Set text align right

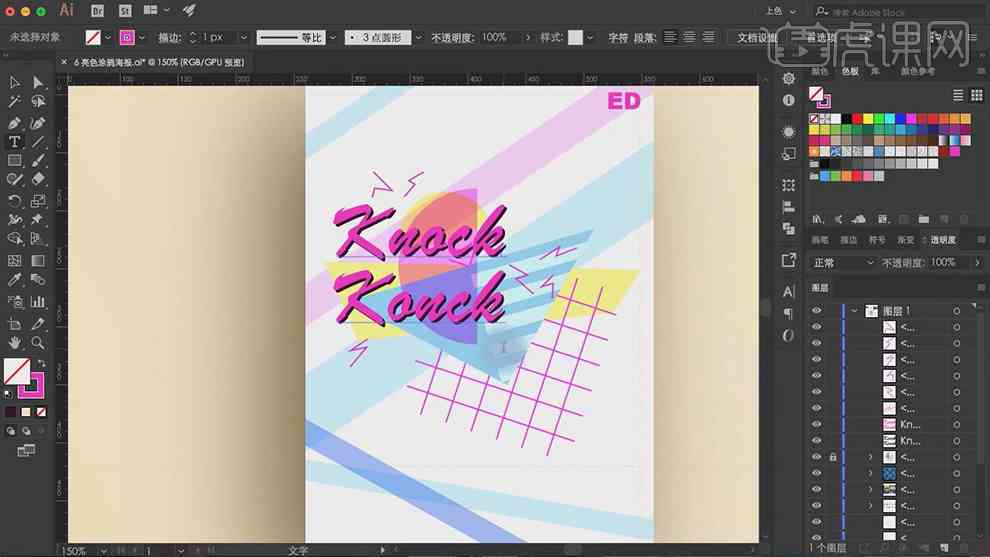click(709, 37)
